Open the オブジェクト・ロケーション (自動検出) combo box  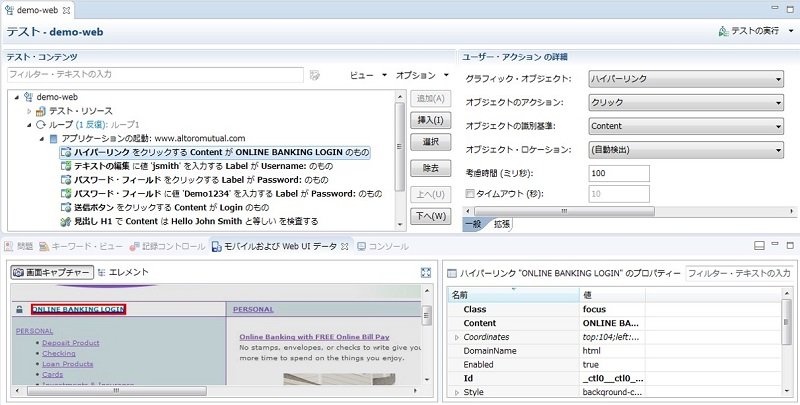pyautogui.click(x=686, y=150)
